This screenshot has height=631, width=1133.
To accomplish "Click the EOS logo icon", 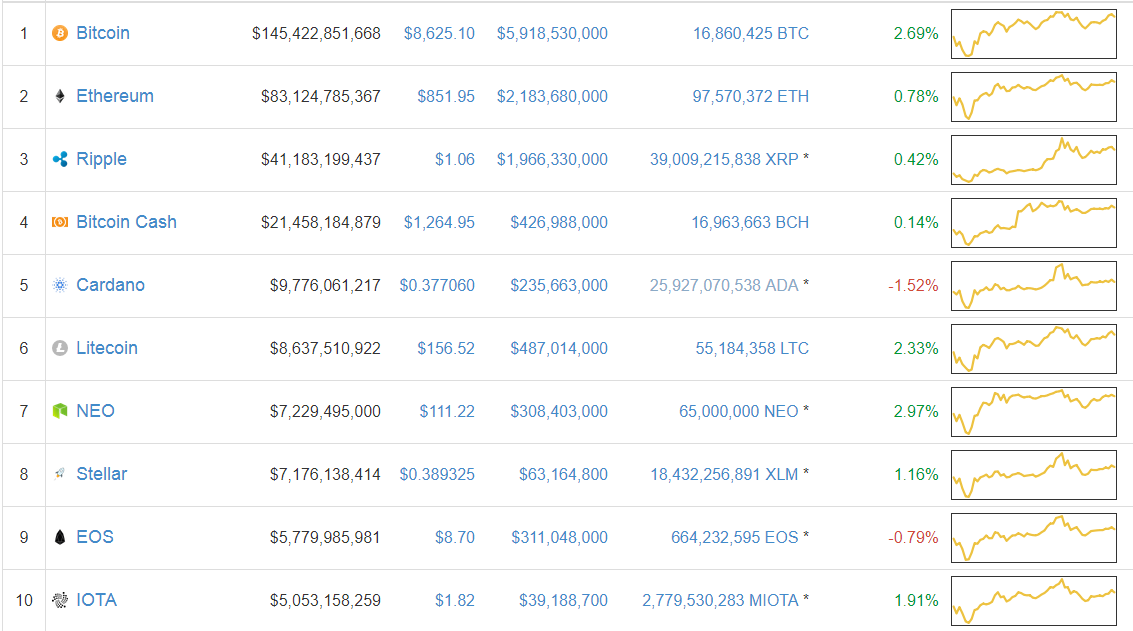I will [x=60, y=536].
